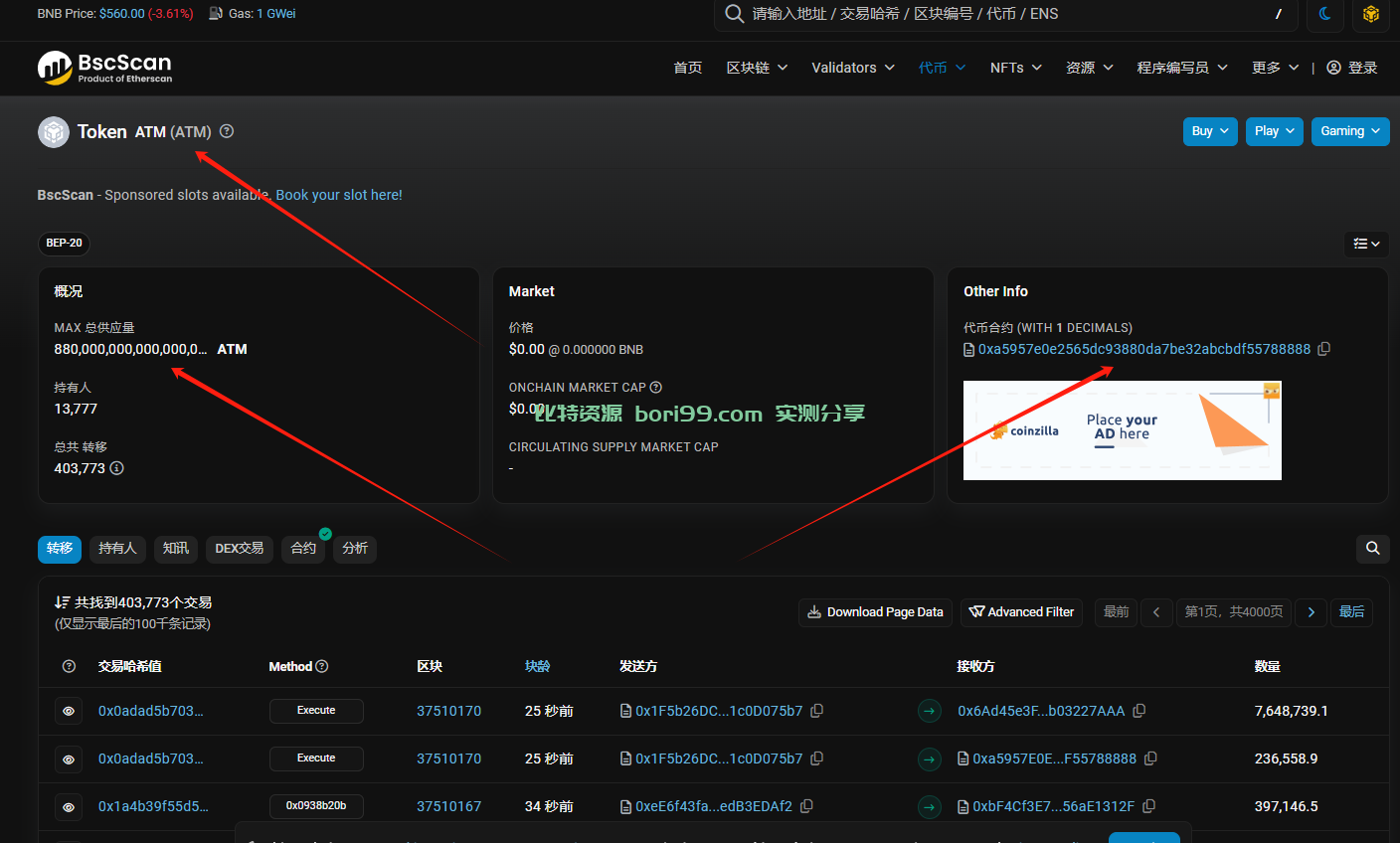Copy receiver address 0xa5957E0E...F55788888
This screenshot has height=843, width=1400.
pyautogui.click(x=1150, y=759)
